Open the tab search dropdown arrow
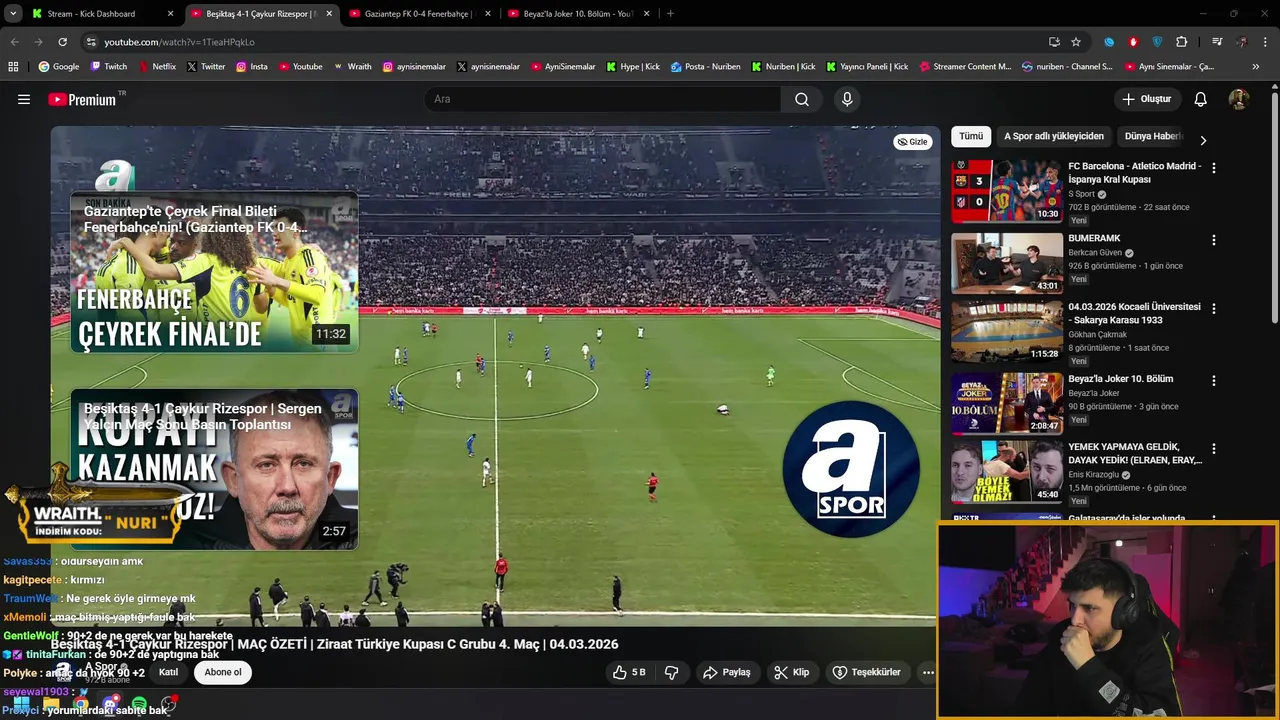Viewport: 1280px width, 720px height. pyautogui.click(x=13, y=14)
